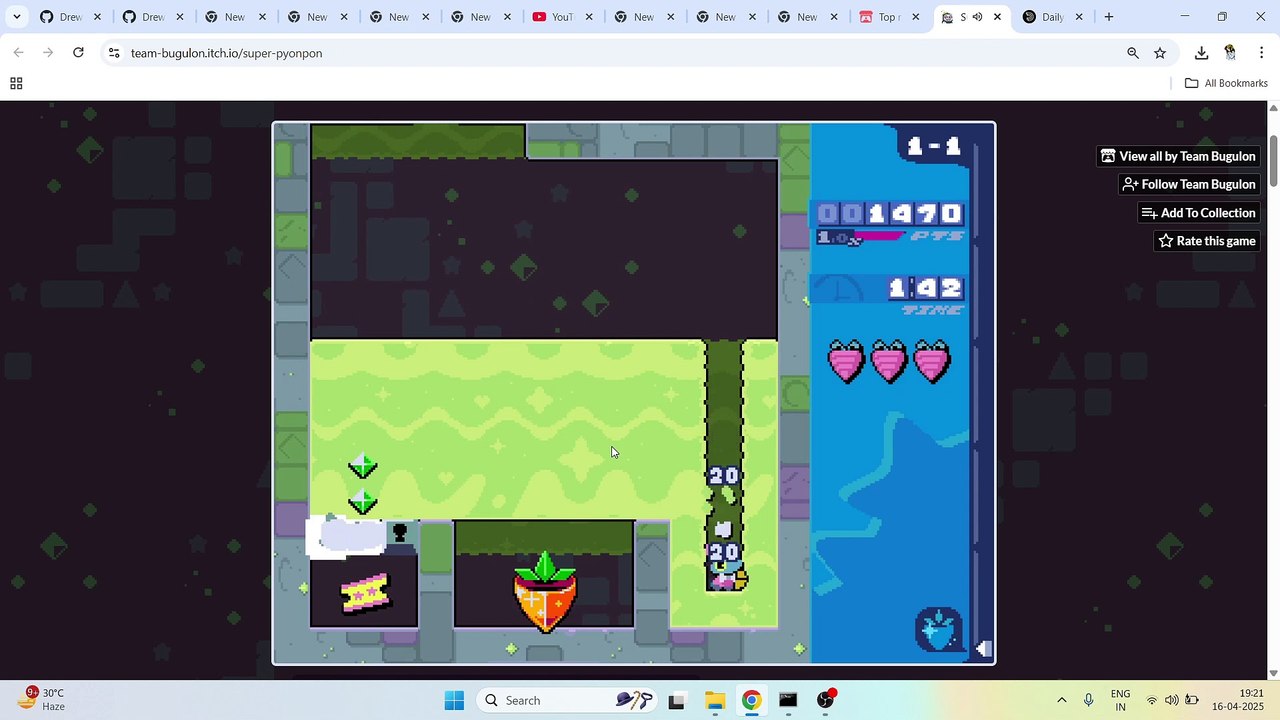The height and width of the screenshot is (720, 1280).
Task: Click the giant orange strawberry item
Action: point(545,591)
